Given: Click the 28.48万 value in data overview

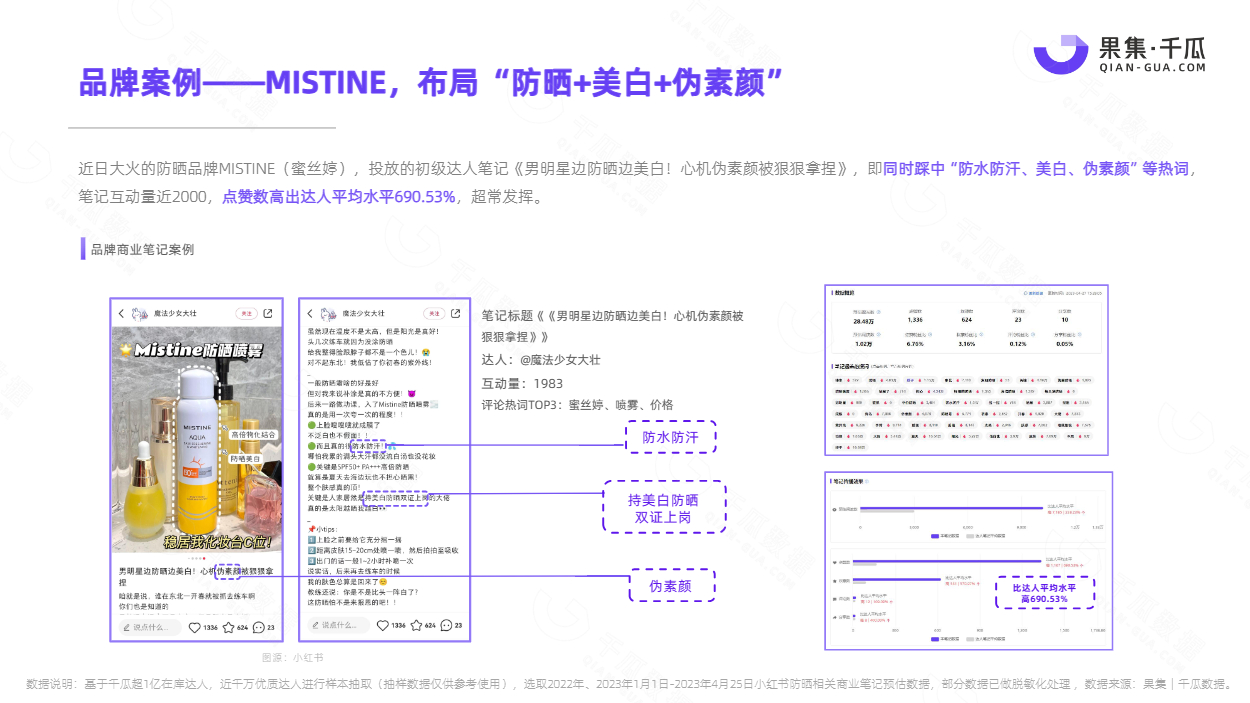Looking at the screenshot, I should (x=864, y=321).
